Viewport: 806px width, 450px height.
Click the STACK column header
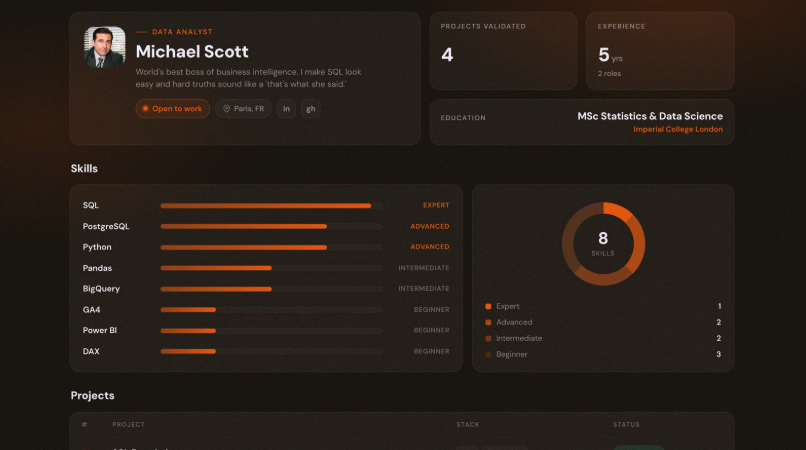click(468, 424)
